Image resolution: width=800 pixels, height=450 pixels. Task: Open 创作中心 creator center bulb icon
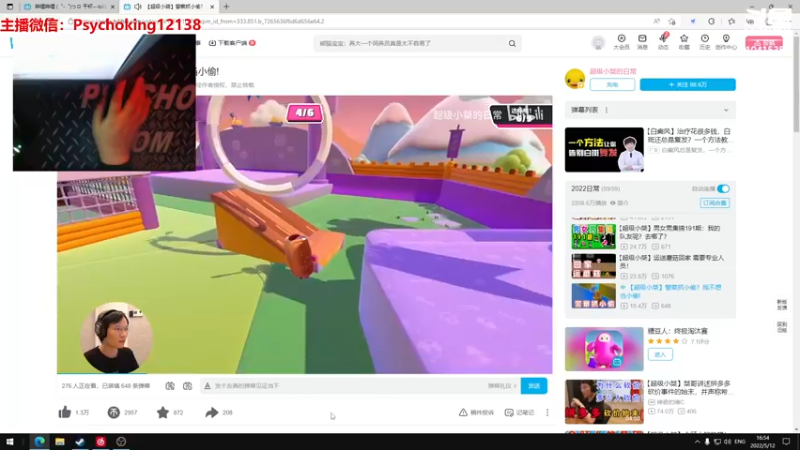(726, 42)
